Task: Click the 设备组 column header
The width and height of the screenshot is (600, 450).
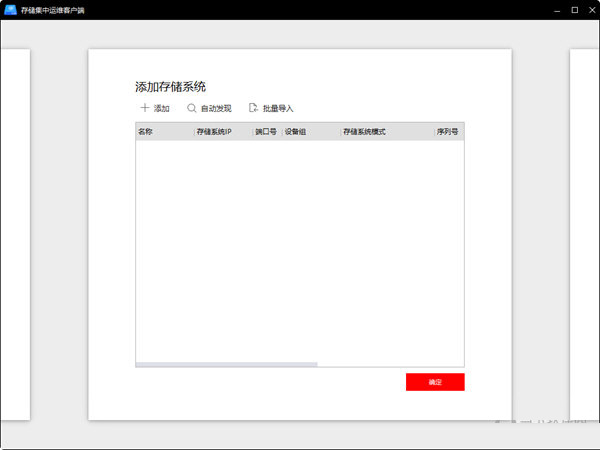Action: click(x=295, y=132)
